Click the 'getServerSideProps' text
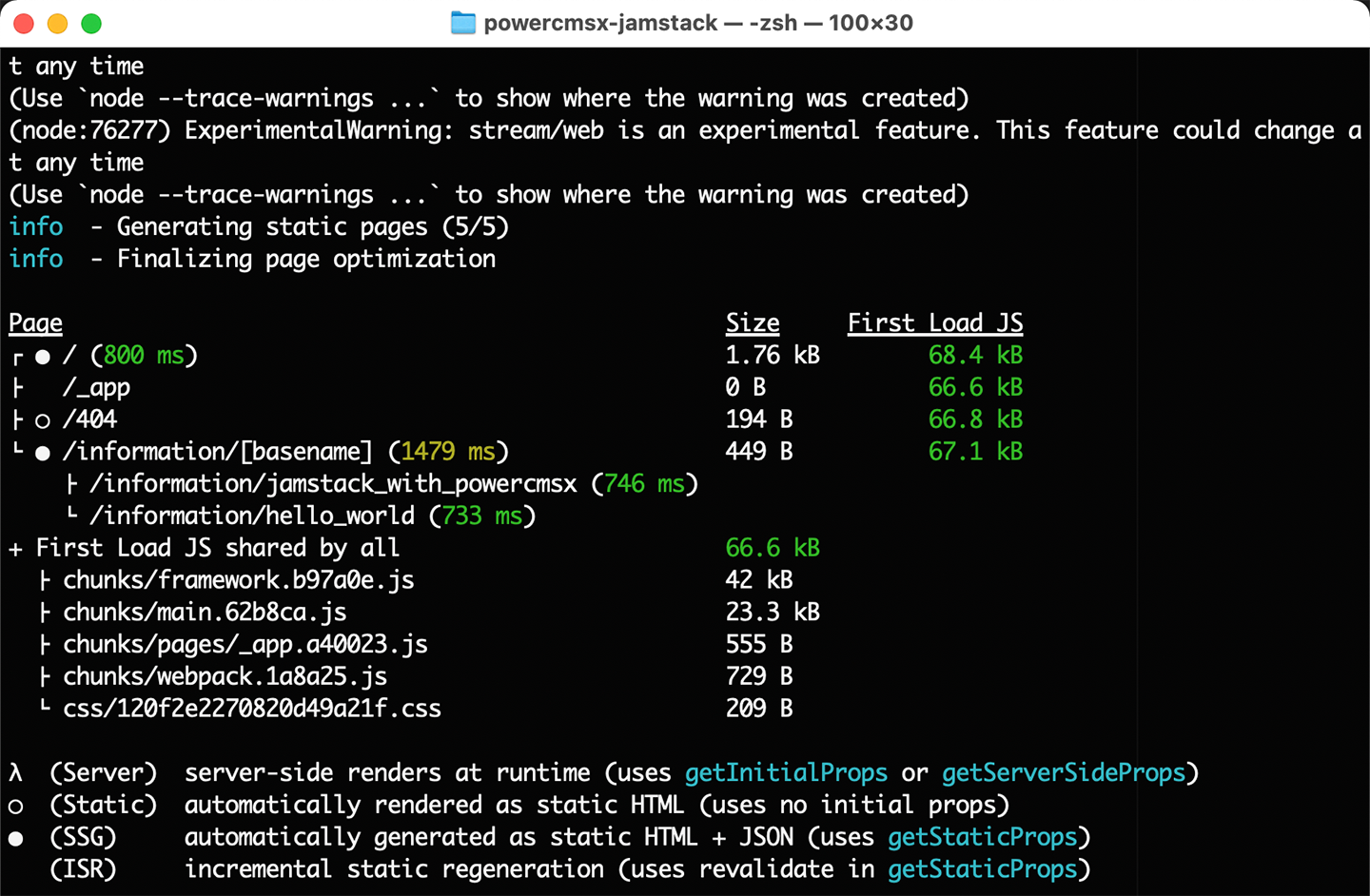This screenshot has width=1370, height=896. pyautogui.click(x=1064, y=773)
